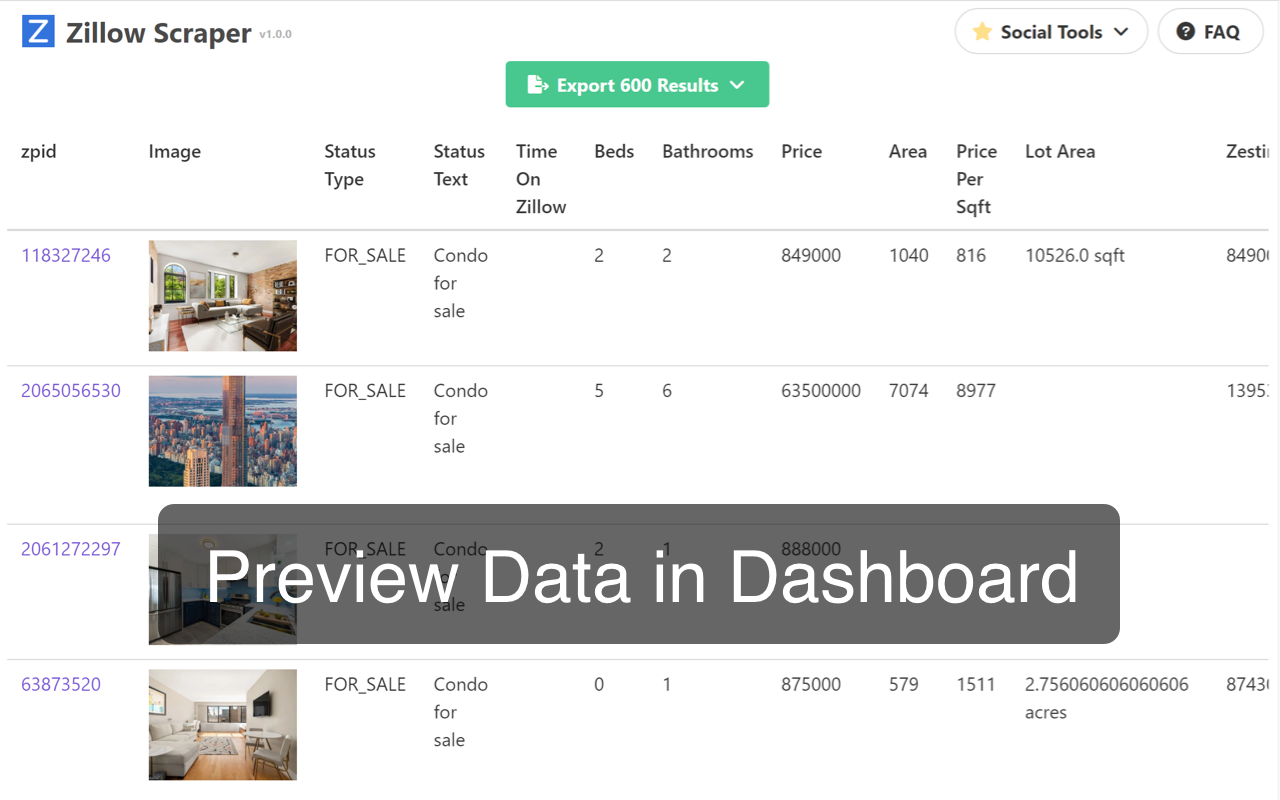The image size is (1280, 800).
Task: Select price cell 63500000
Action: tap(821, 390)
